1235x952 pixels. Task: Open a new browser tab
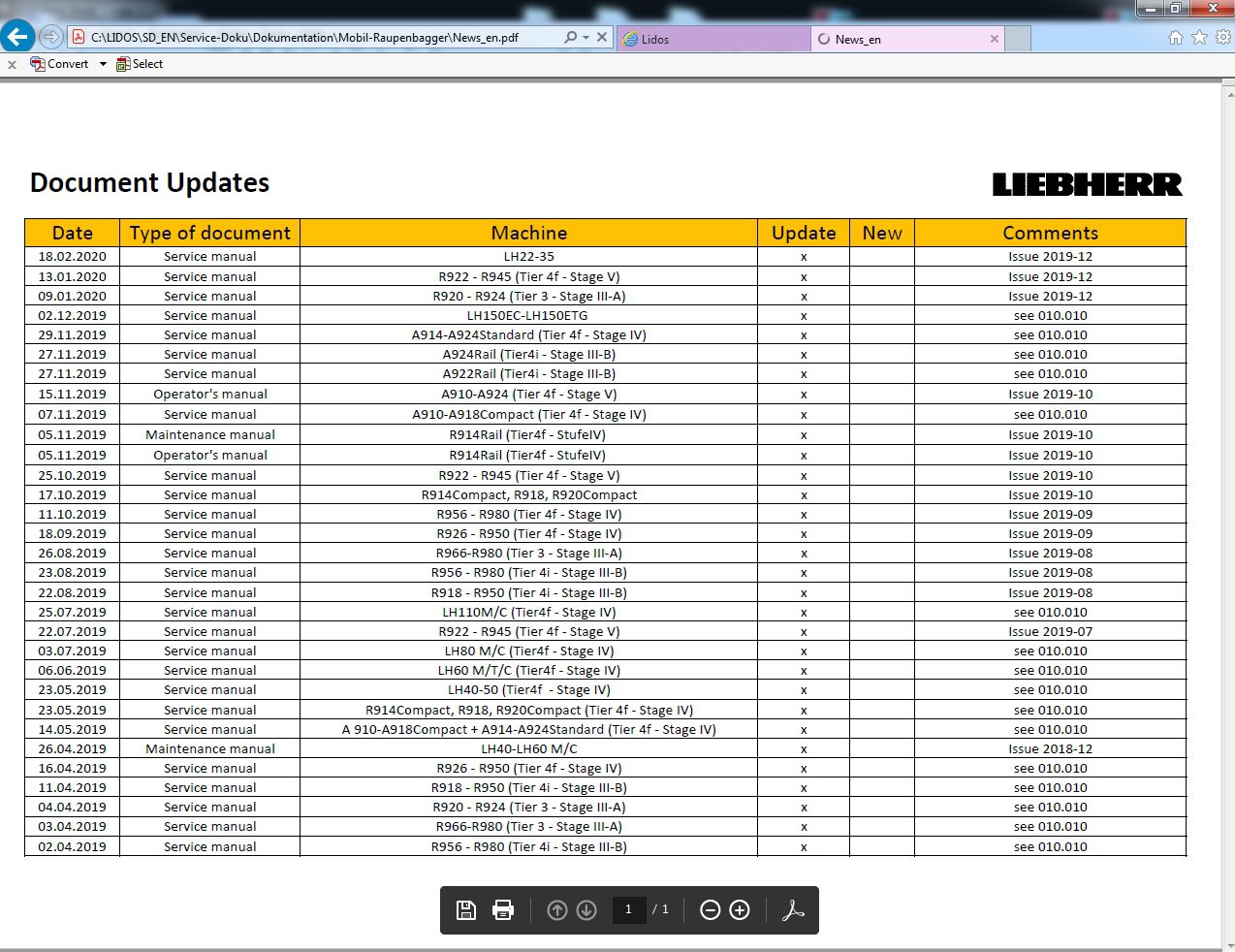tap(1018, 39)
